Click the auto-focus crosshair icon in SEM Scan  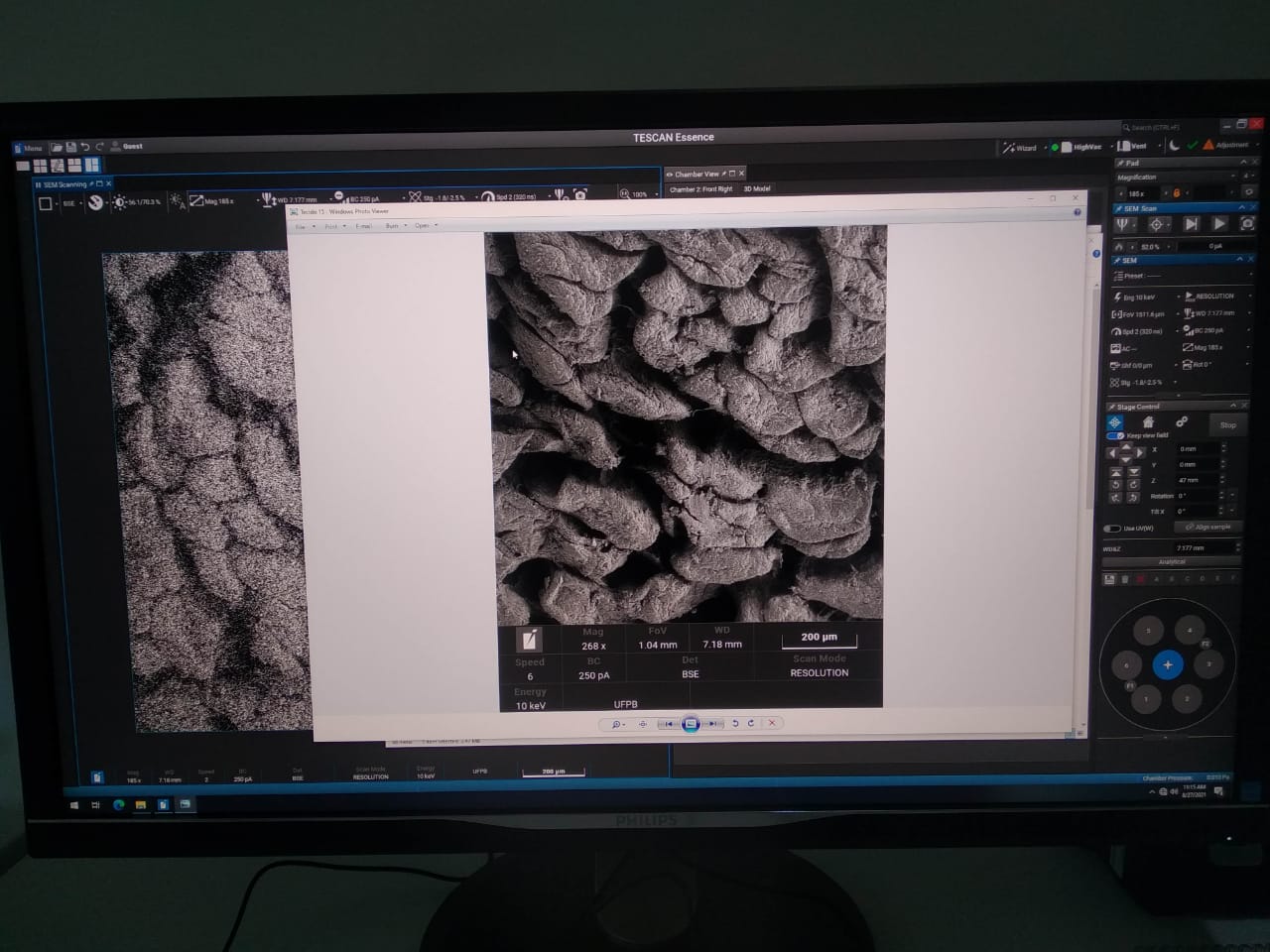coord(1156,224)
